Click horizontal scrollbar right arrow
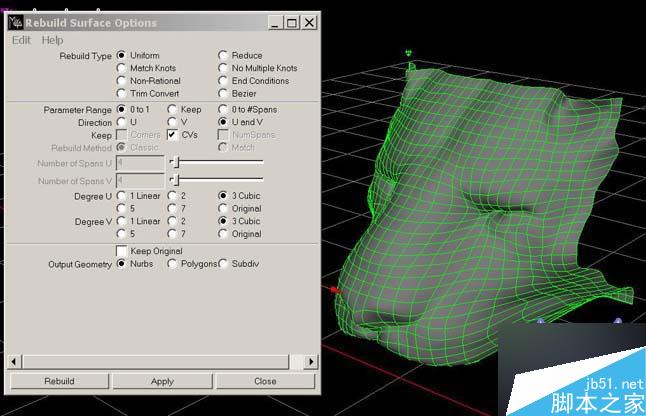The image size is (646, 416). click(311, 362)
